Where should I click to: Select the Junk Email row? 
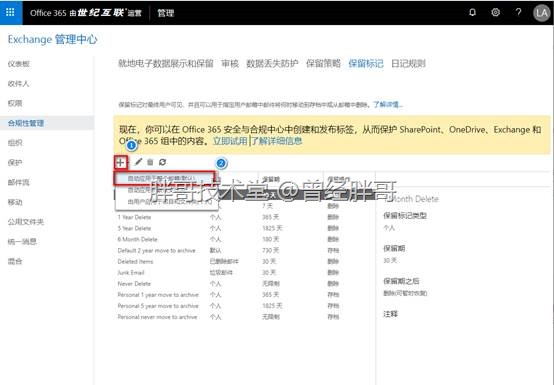[244, 273]
